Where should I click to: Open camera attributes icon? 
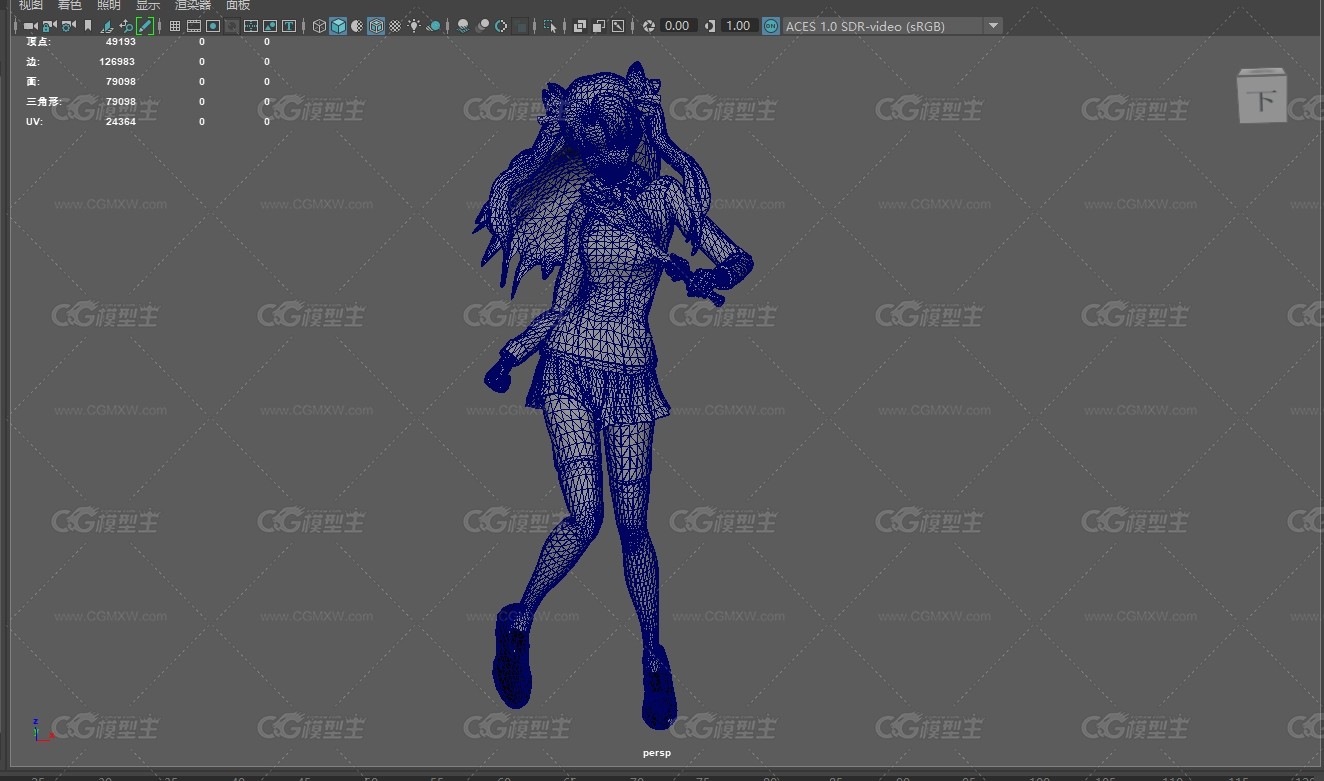[68, 26]
